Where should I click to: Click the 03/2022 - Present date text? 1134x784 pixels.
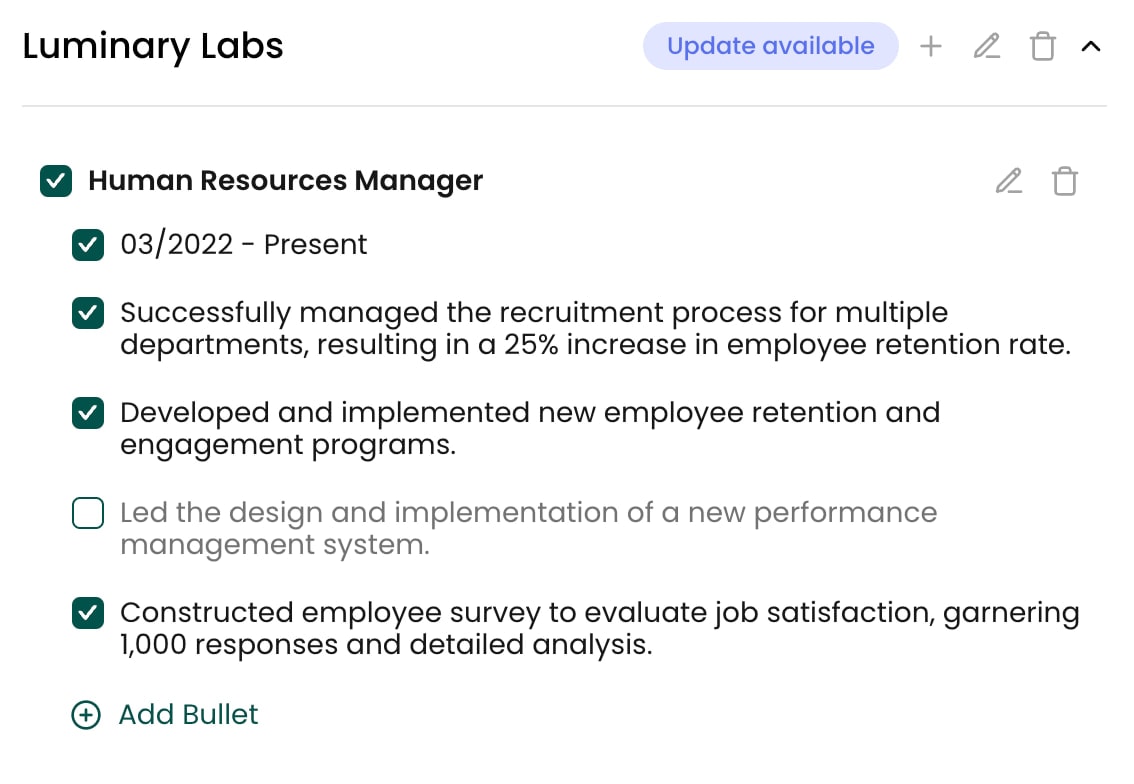click(x=244, y=244)
